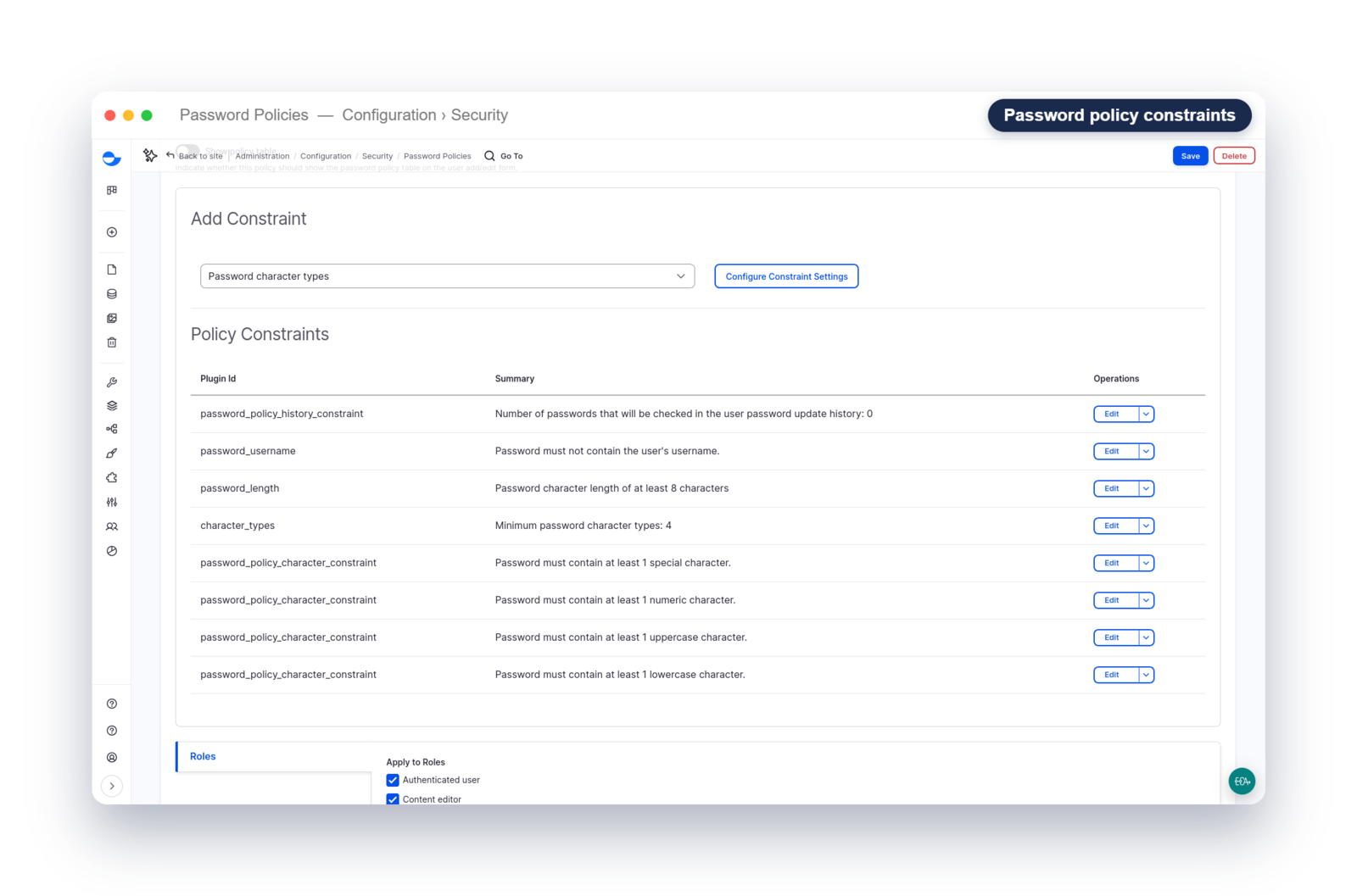Select the Roles vertical tab
The width and height of the screenshot is (1357, 896).
coord(274,756)
